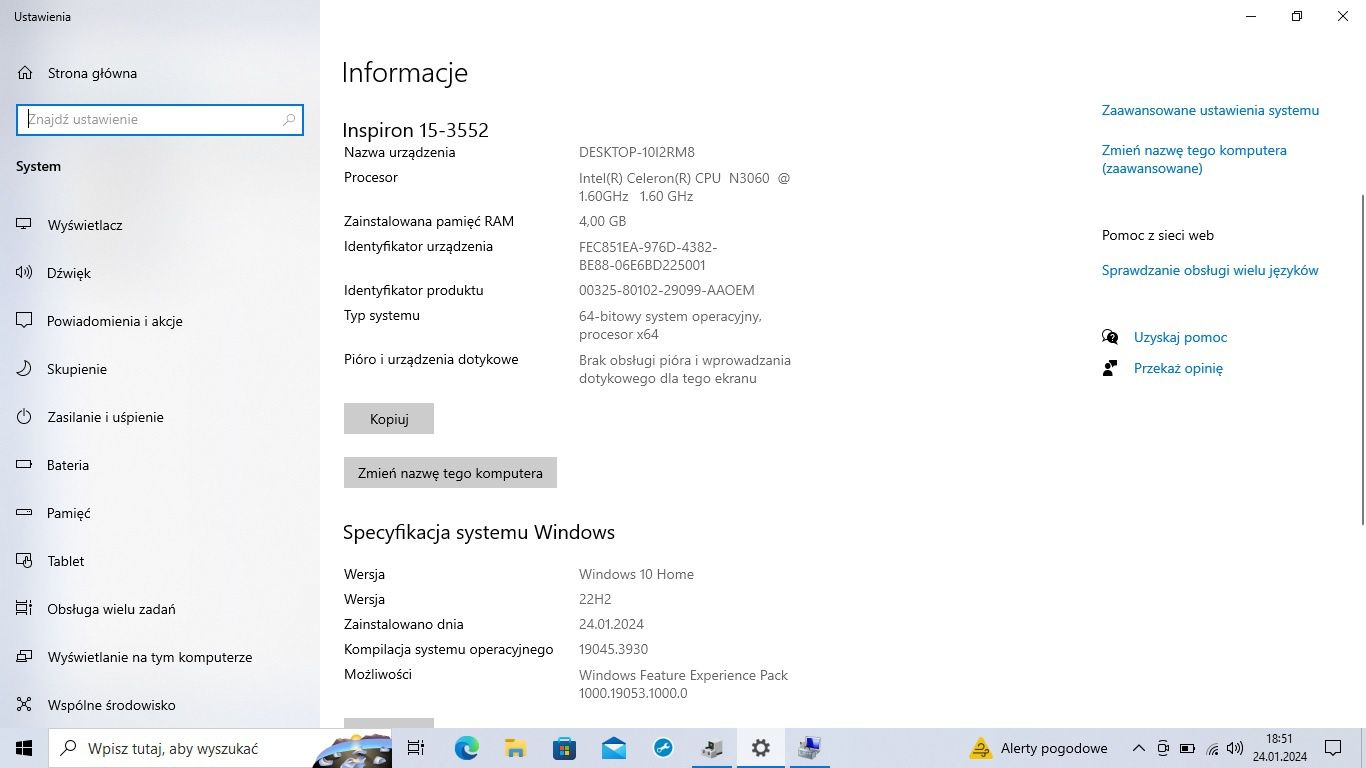Click product ID 00325-80102-29099-AAOEM

tap(666, 290)
